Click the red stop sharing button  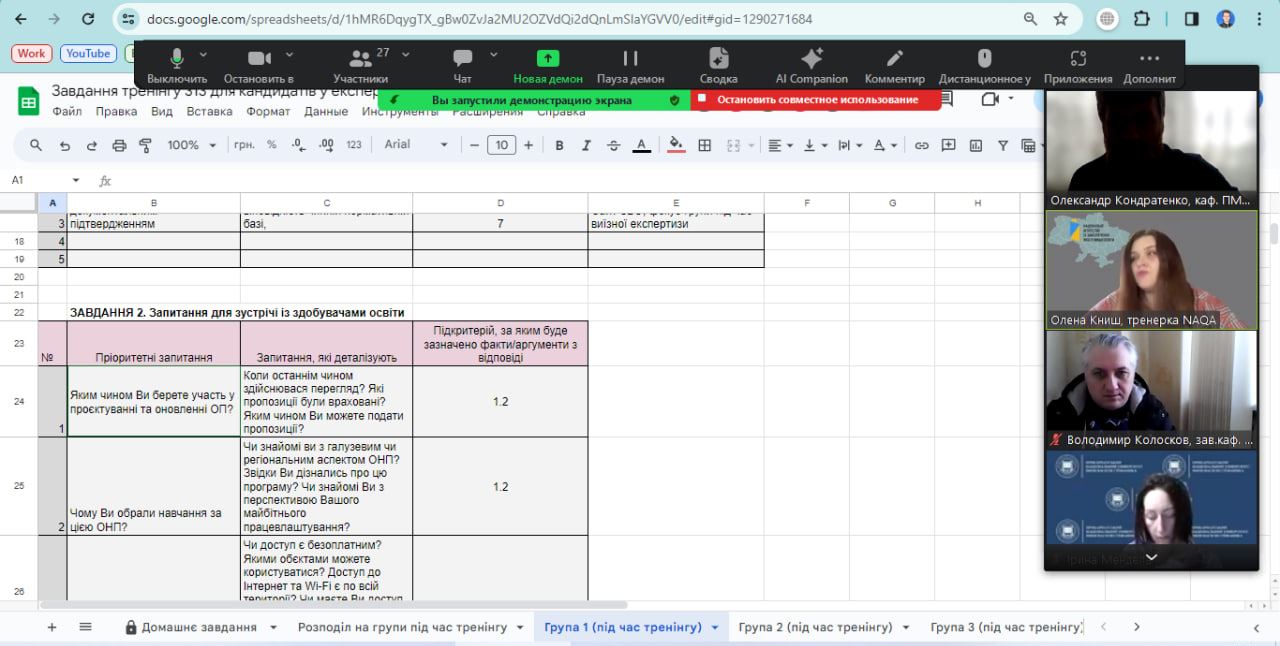tap(815, 100)
